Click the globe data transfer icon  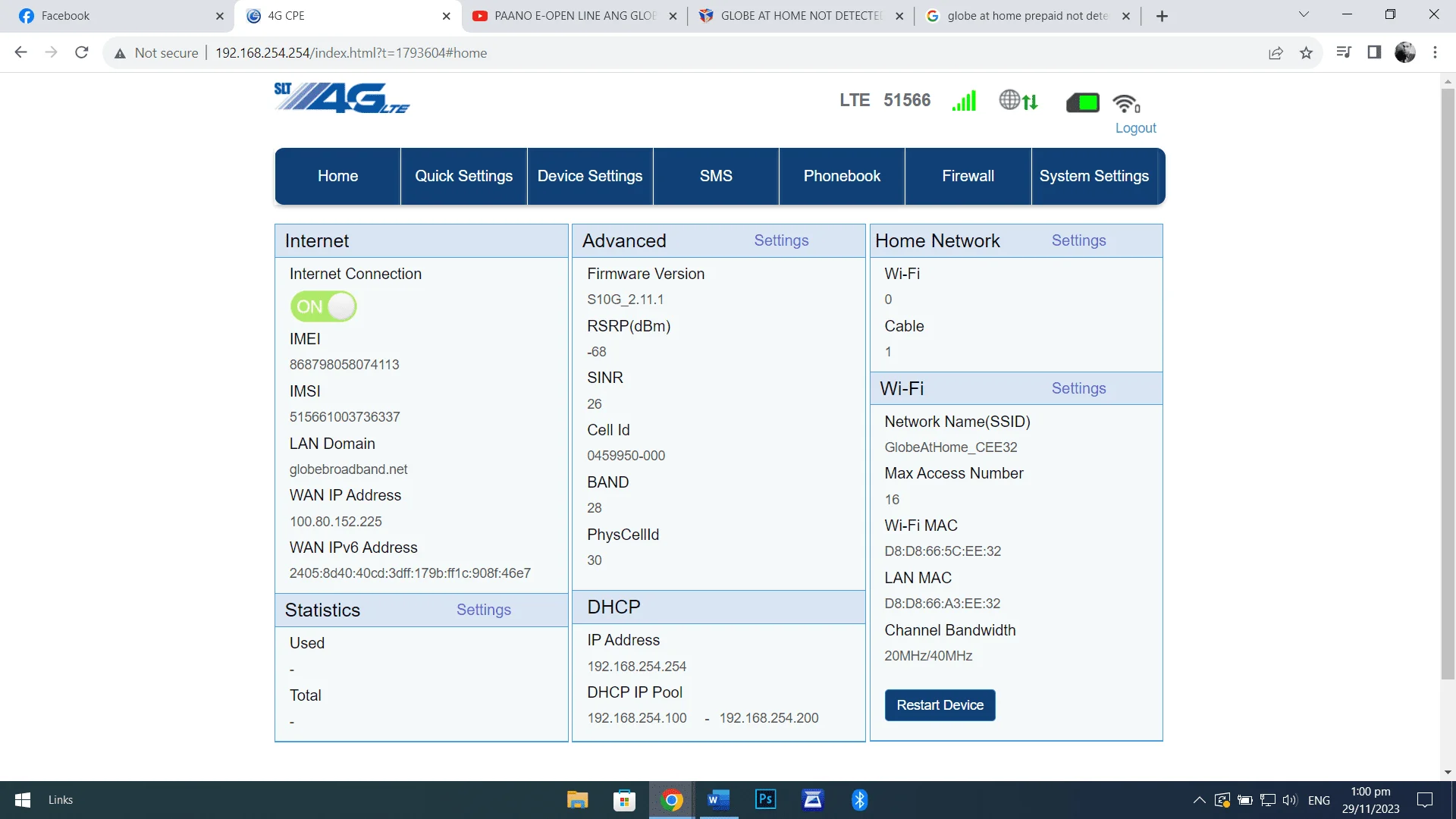1018,101
